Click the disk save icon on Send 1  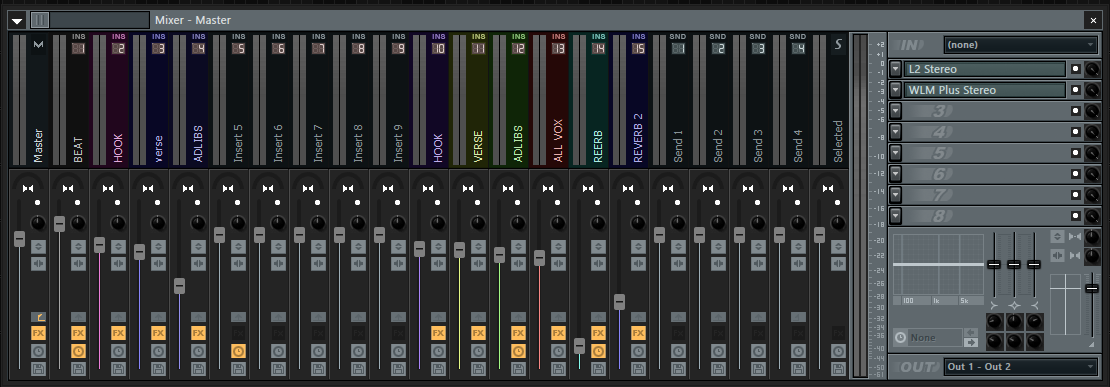coord(678,369)
